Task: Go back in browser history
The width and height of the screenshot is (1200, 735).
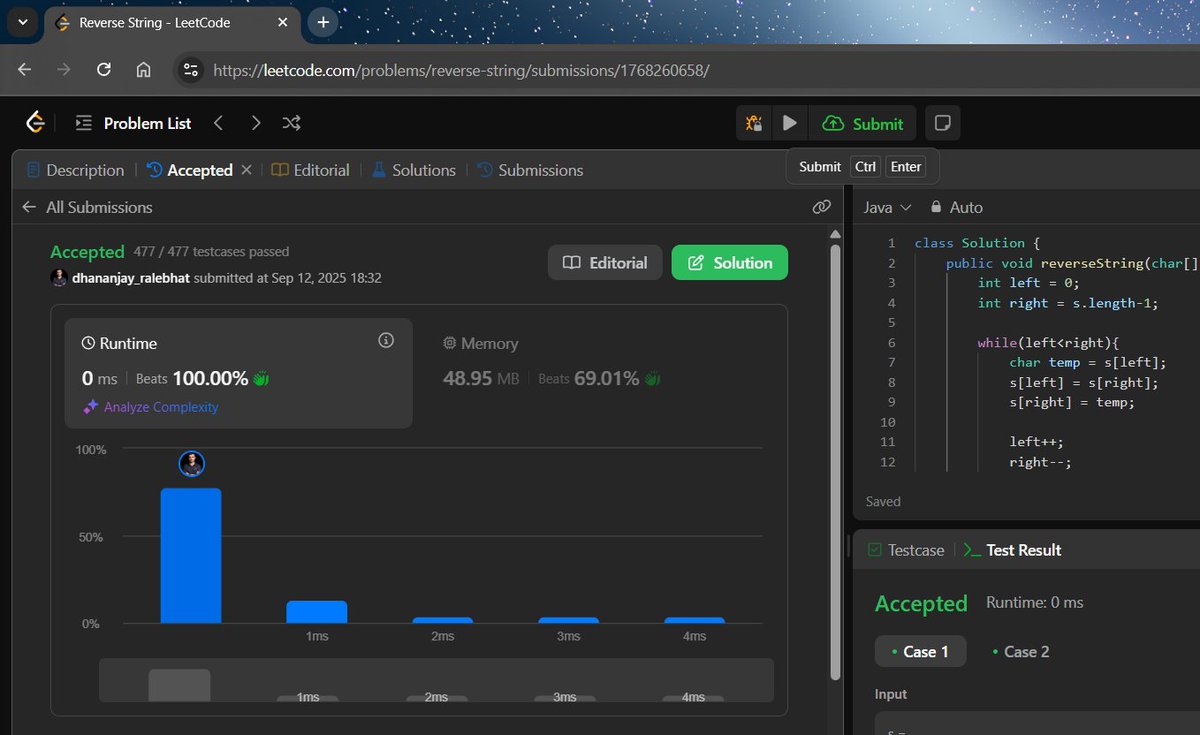Action: click(24, 70)
